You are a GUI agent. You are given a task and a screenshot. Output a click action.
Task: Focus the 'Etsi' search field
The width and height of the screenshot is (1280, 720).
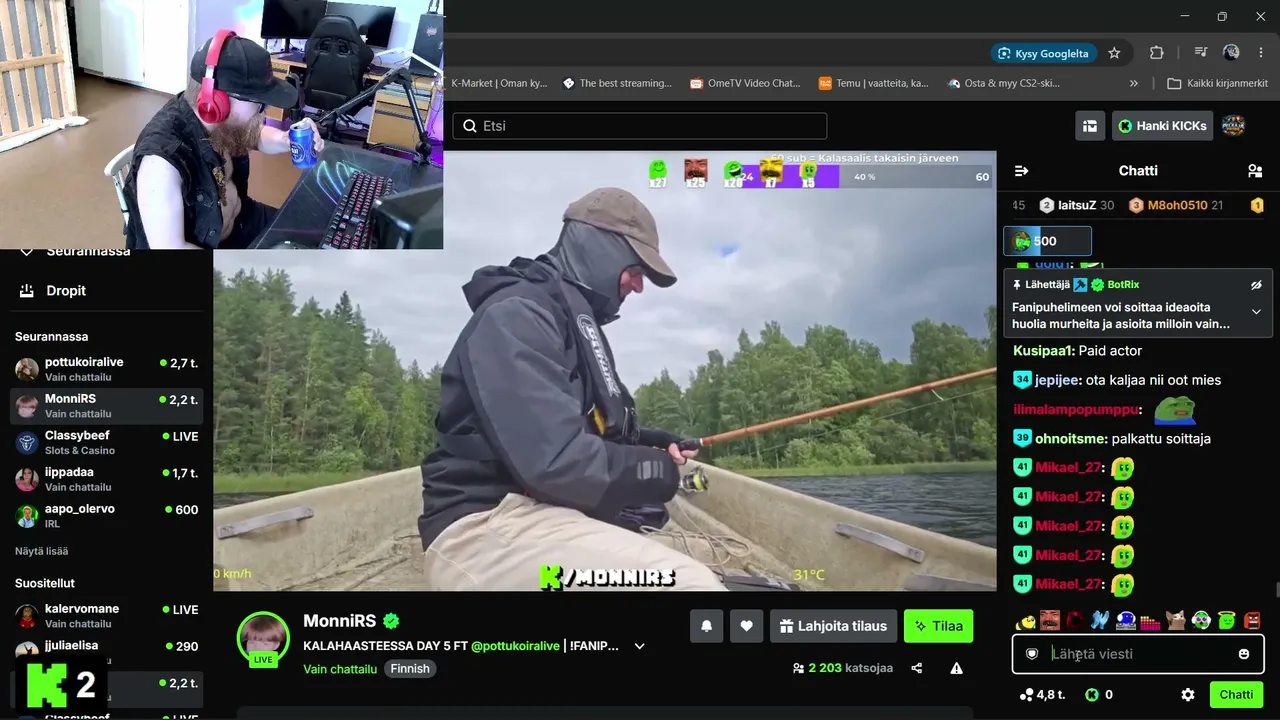click(x=640, y=126)
